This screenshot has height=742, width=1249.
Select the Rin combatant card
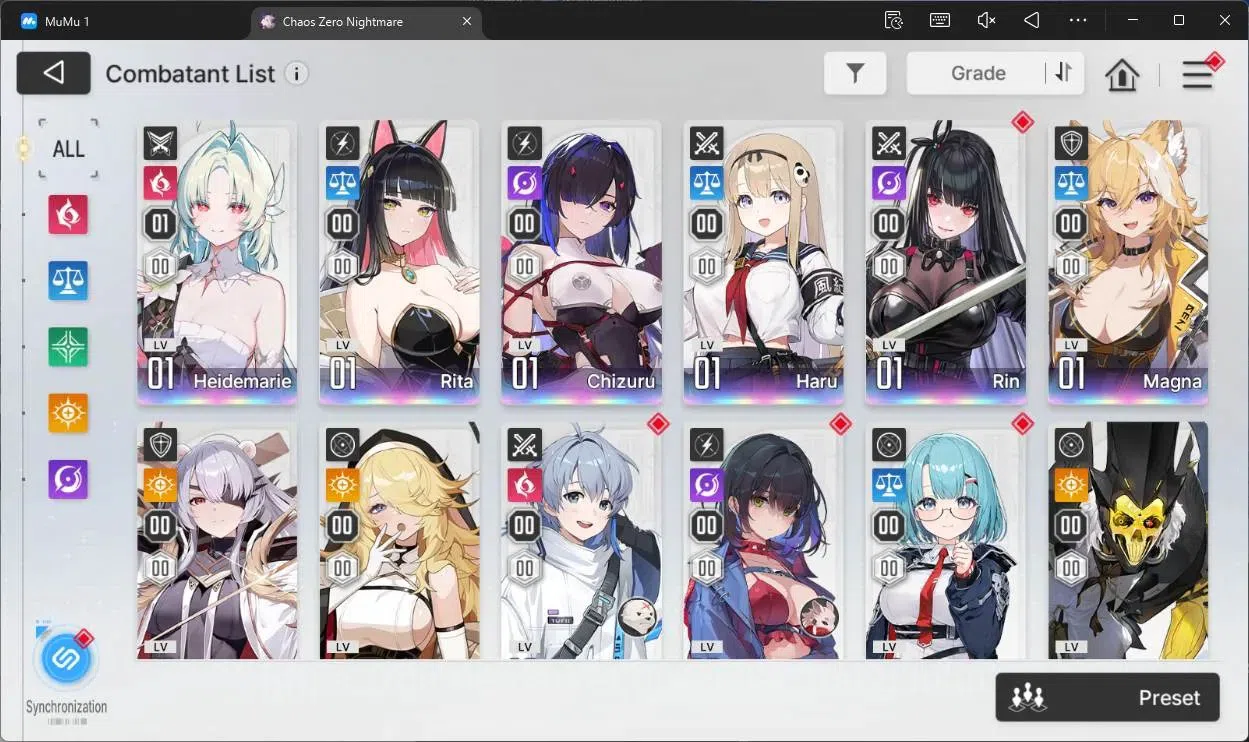pos(945,263)
